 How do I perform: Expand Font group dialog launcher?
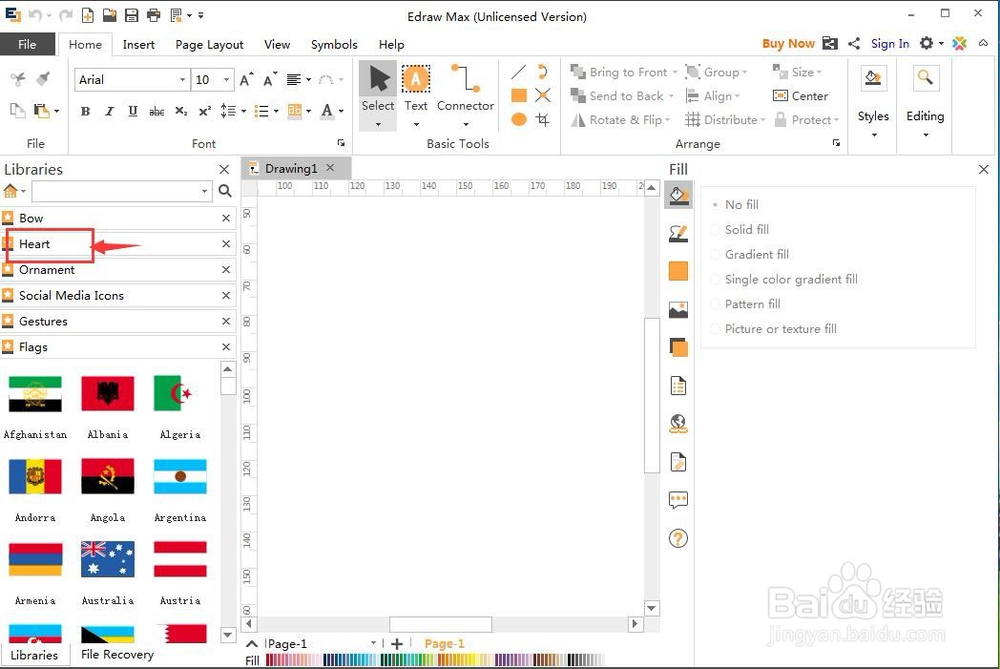tap(341, 143)
